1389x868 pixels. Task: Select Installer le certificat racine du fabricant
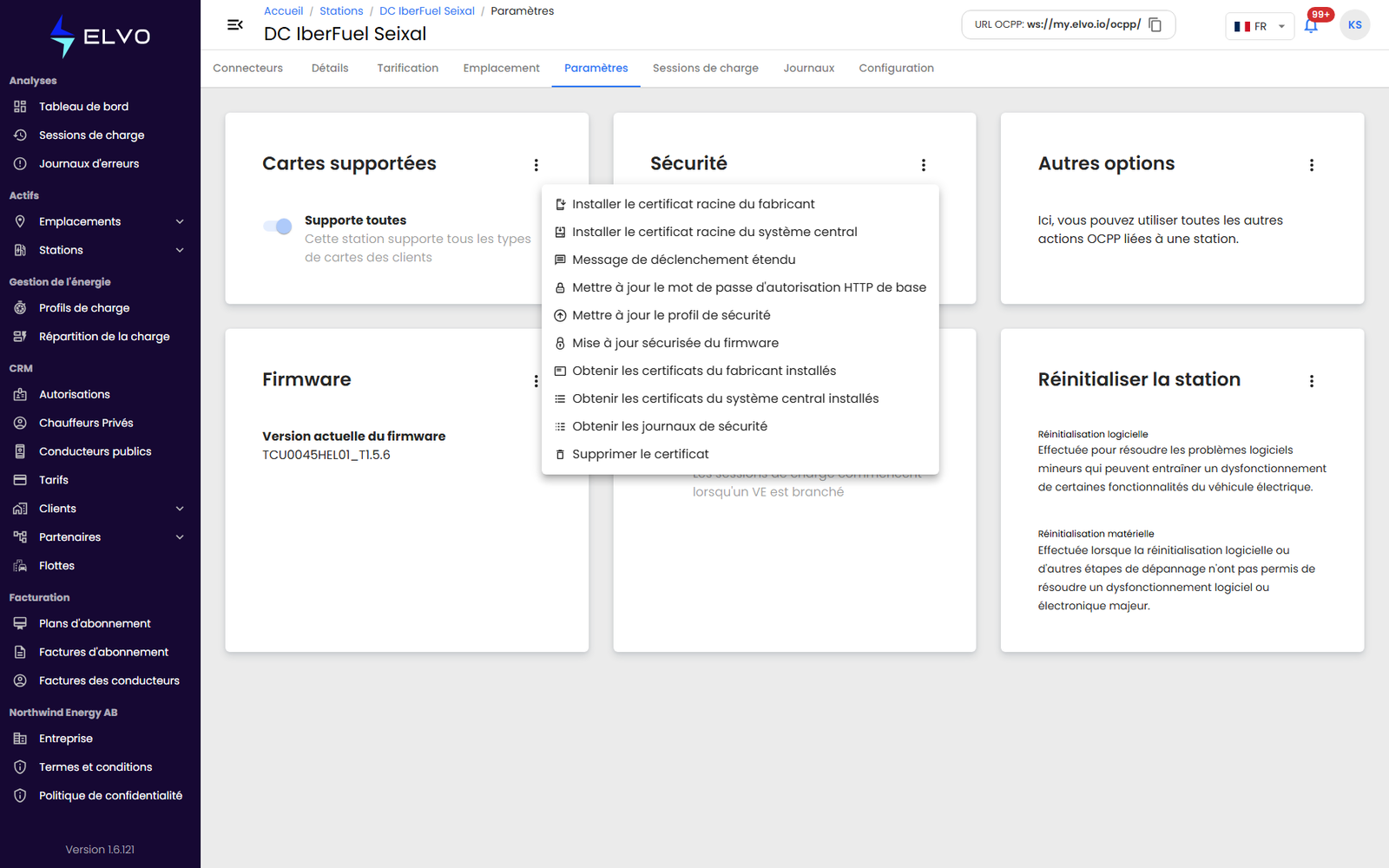[x=741, y=204]
